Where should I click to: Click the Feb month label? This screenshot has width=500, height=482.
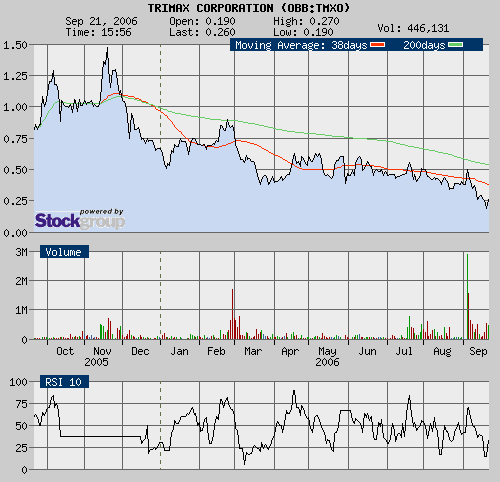pos(216,351)
